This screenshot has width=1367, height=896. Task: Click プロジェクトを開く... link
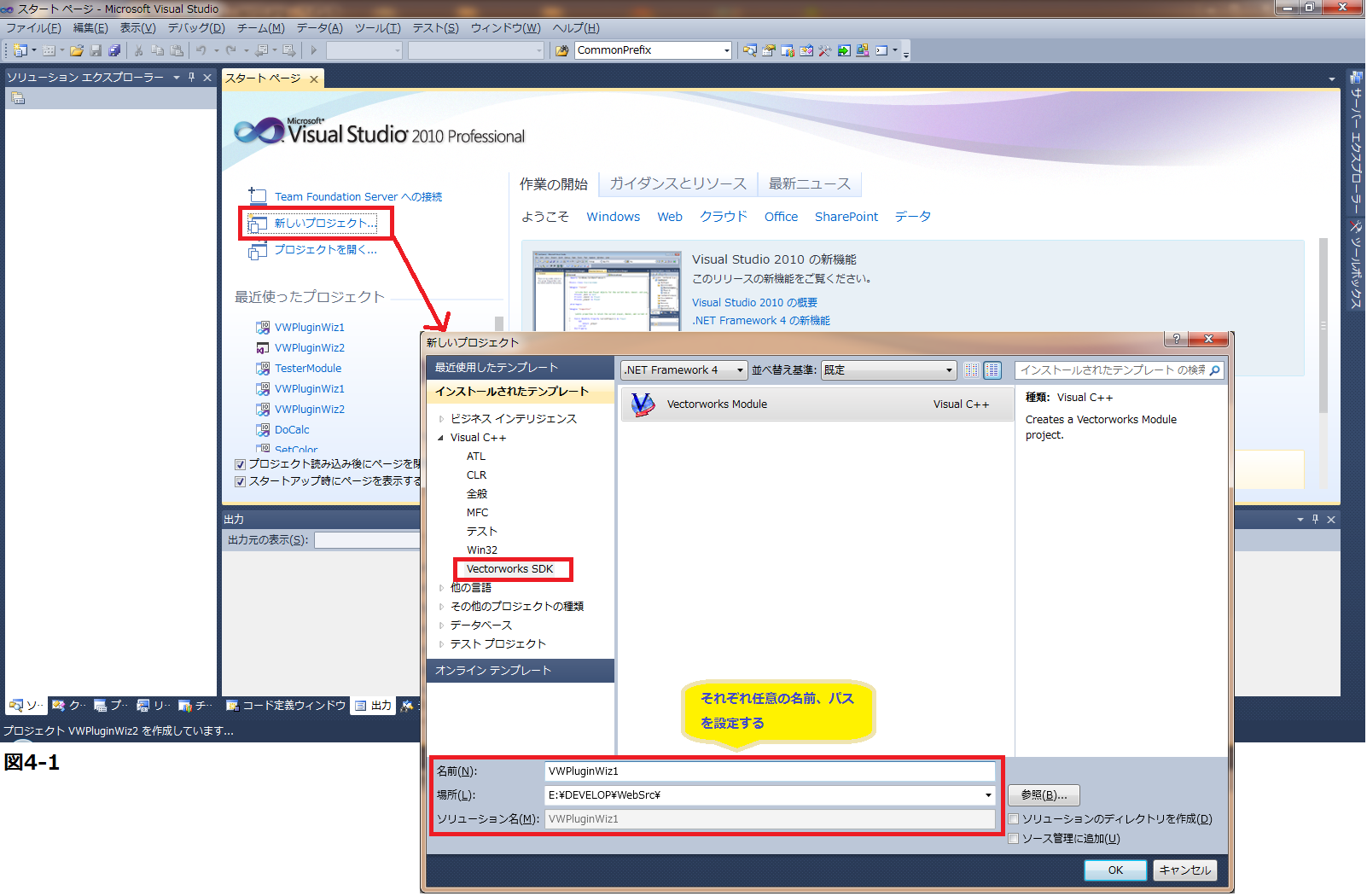pyautogui.click(x=325, y=250)
